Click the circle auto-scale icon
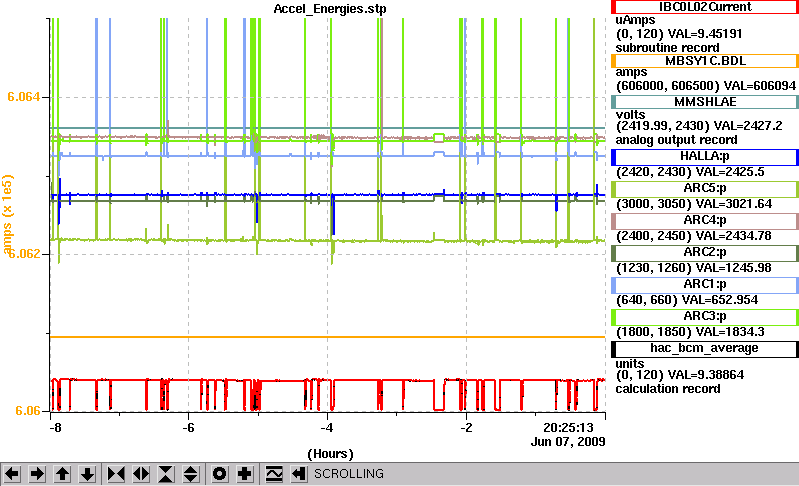The image size is (799, 486). [220, 474]
